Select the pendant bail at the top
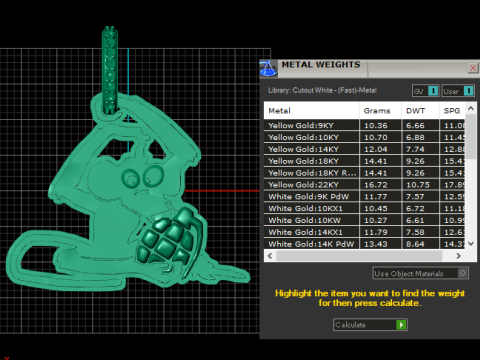This screenshot has width=480, height=360. point(110,70)
